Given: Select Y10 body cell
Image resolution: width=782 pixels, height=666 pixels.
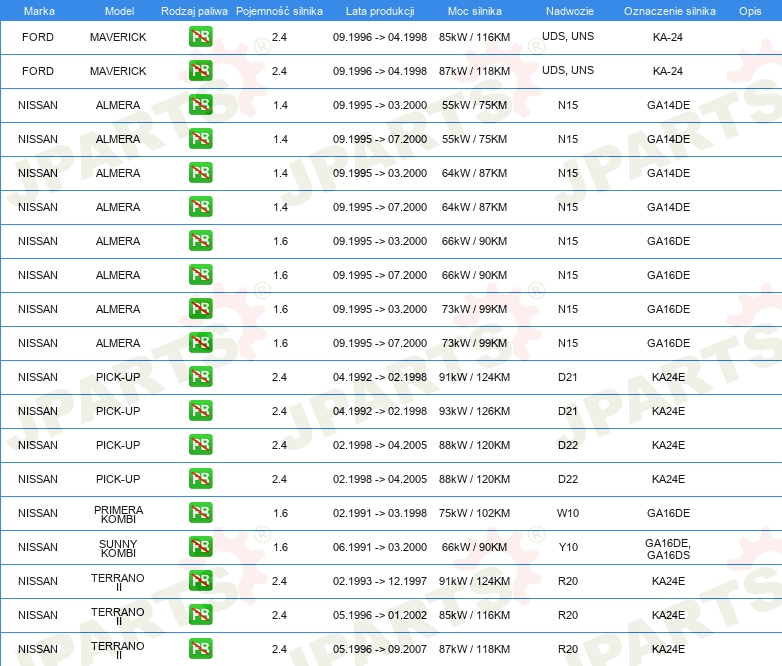Looking at the screenshot, I should point(568,547).
